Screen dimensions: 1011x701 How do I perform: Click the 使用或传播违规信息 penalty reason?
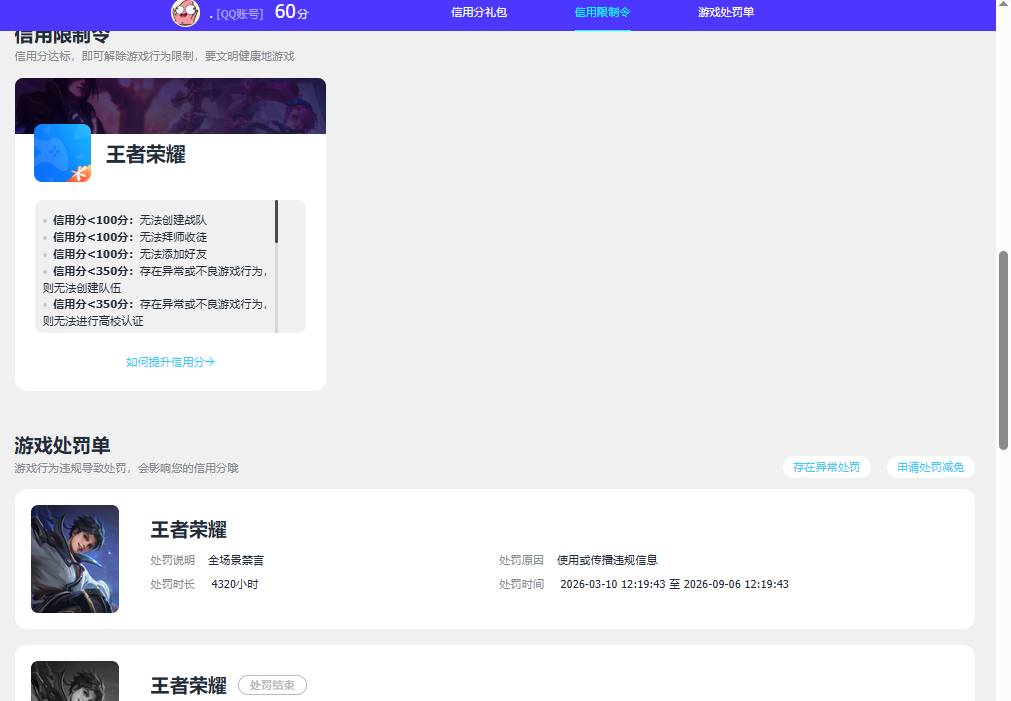tap(607, 560)
